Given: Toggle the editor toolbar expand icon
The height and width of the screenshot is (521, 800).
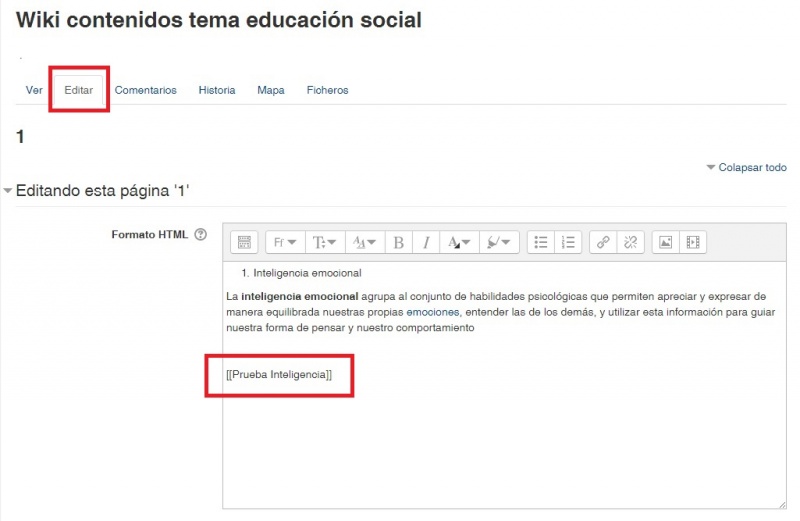Looking at the screenshot, I should 244,242.
